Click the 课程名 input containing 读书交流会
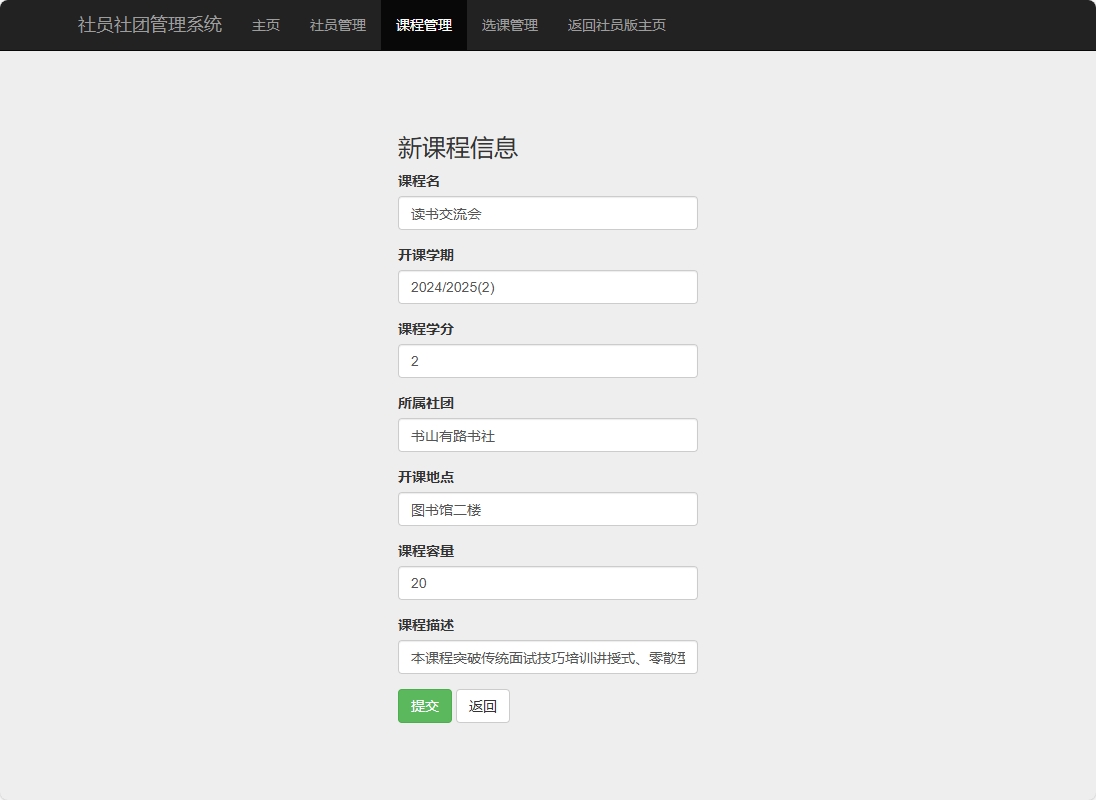 [547, 213]
